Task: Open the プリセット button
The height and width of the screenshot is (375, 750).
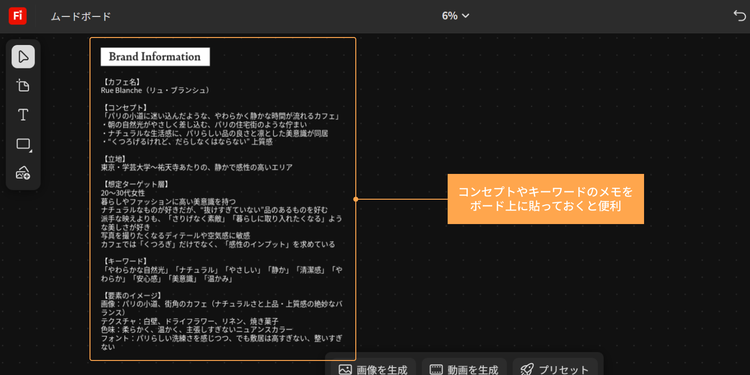Action: pyautogui.click(x=555, y=369)
